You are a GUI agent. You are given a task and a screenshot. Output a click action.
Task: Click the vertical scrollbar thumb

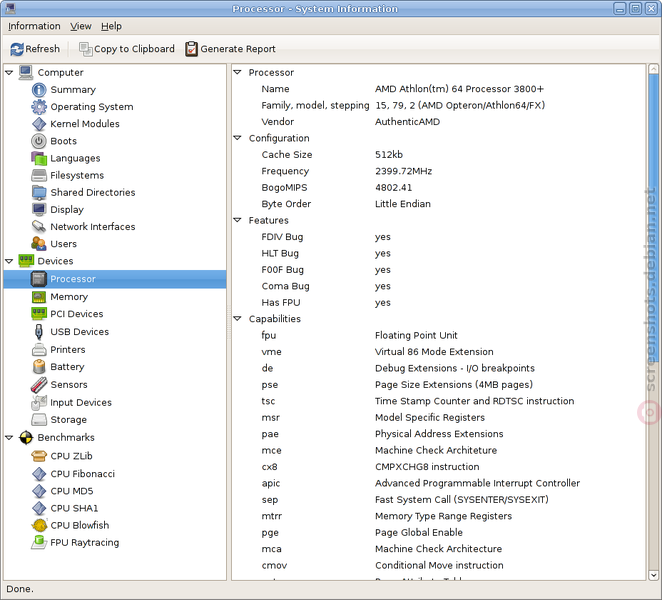tap(653, 217)
